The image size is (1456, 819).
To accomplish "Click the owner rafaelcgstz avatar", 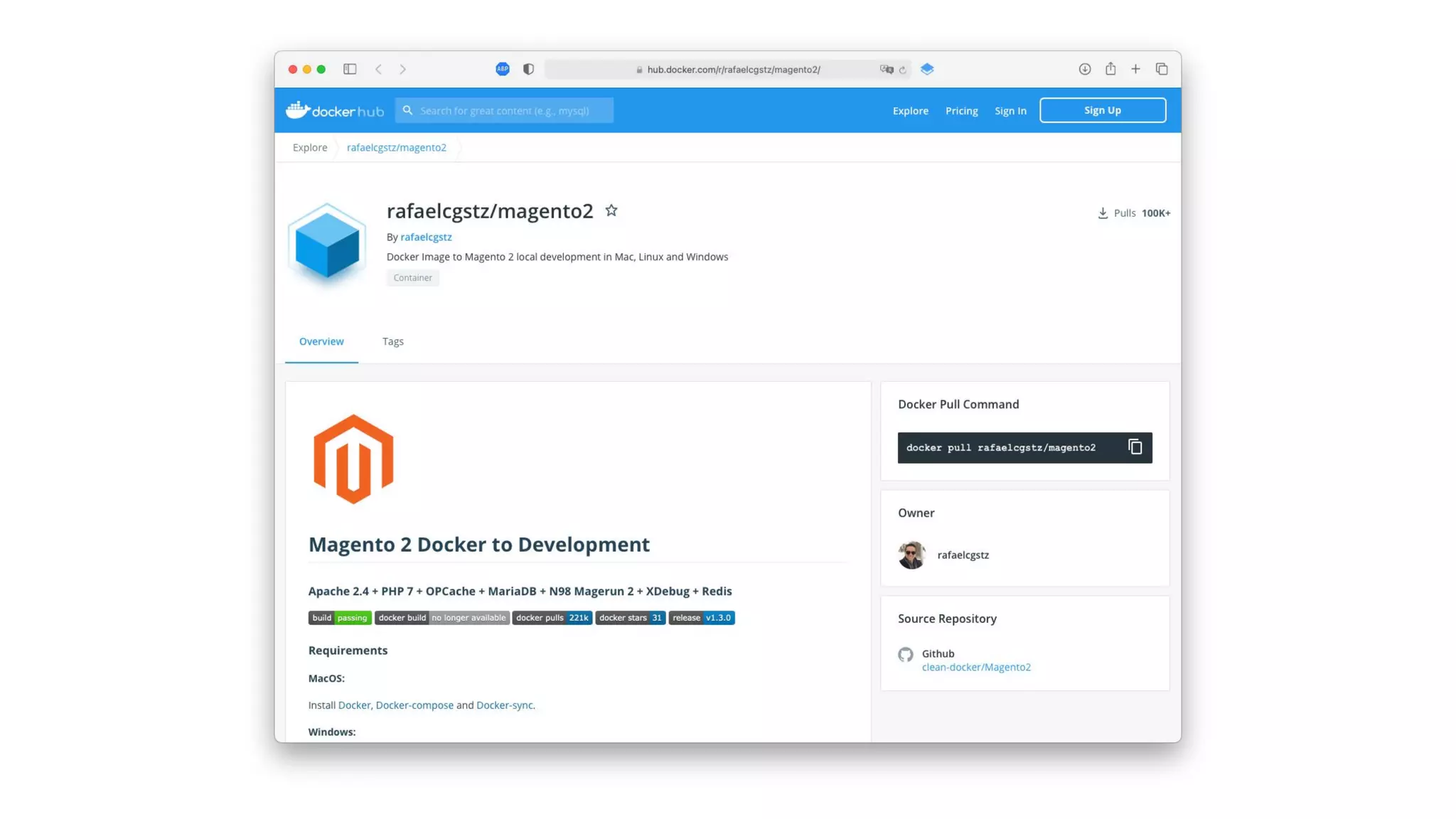I will [911, 555].
